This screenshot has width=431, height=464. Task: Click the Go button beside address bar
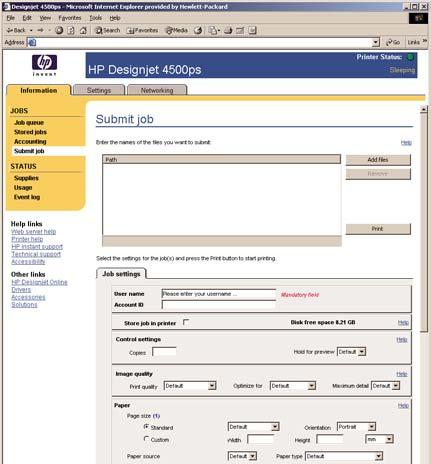tap(393, 42)
